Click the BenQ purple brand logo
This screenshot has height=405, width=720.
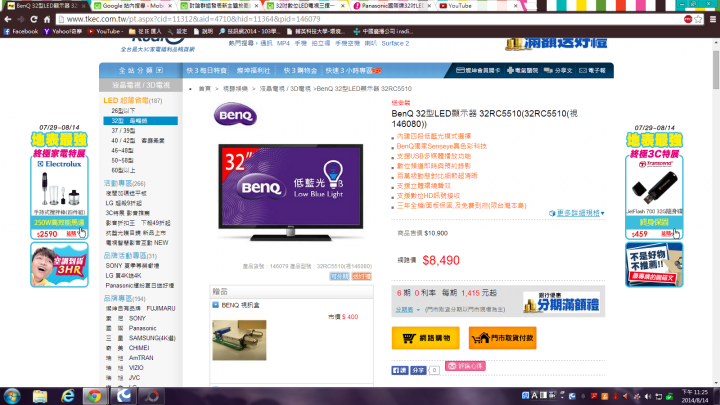pyautogui.click(x=235, y=115)
